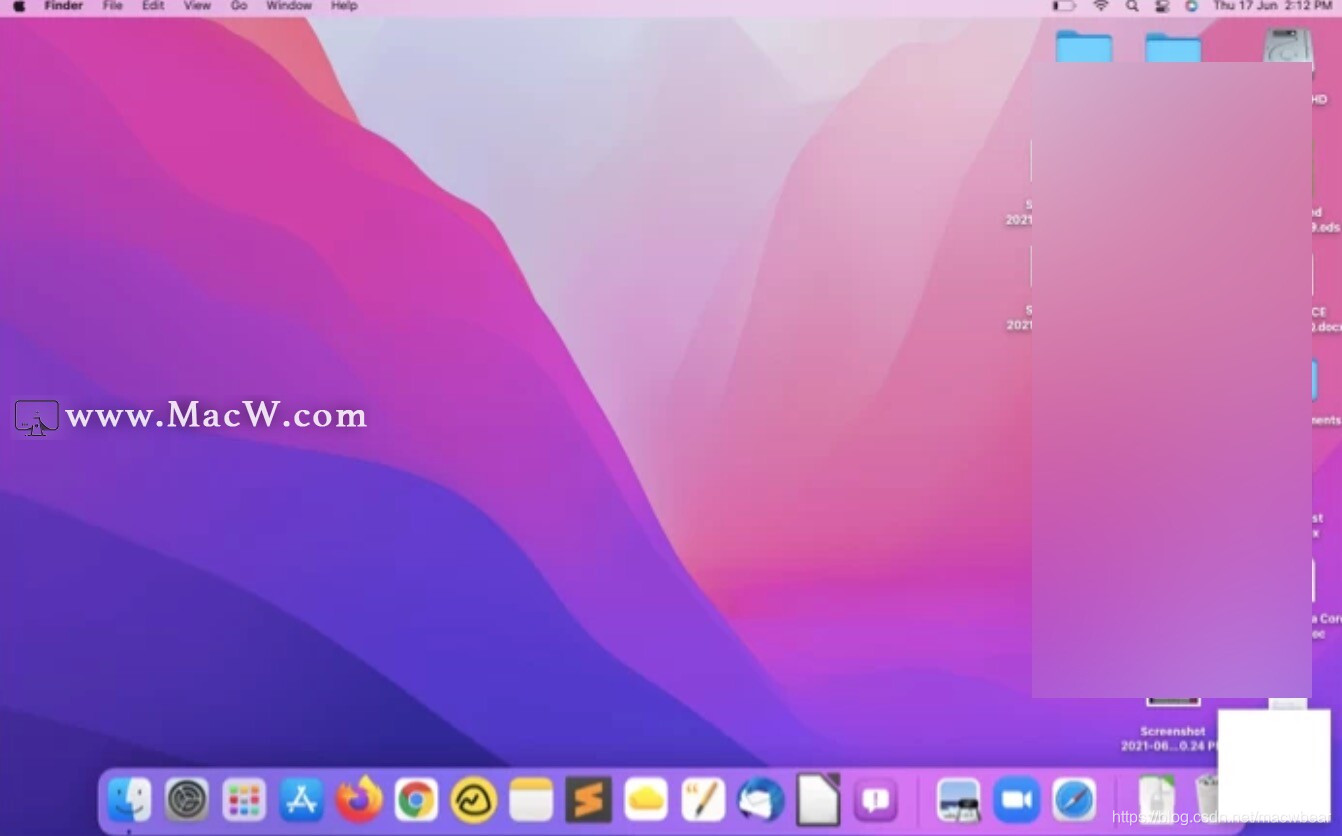This screenshot has height=836, width=1342.
Task: Open System Preferences in the Dock
Action: pyautogui.click(x=187, y=800)
